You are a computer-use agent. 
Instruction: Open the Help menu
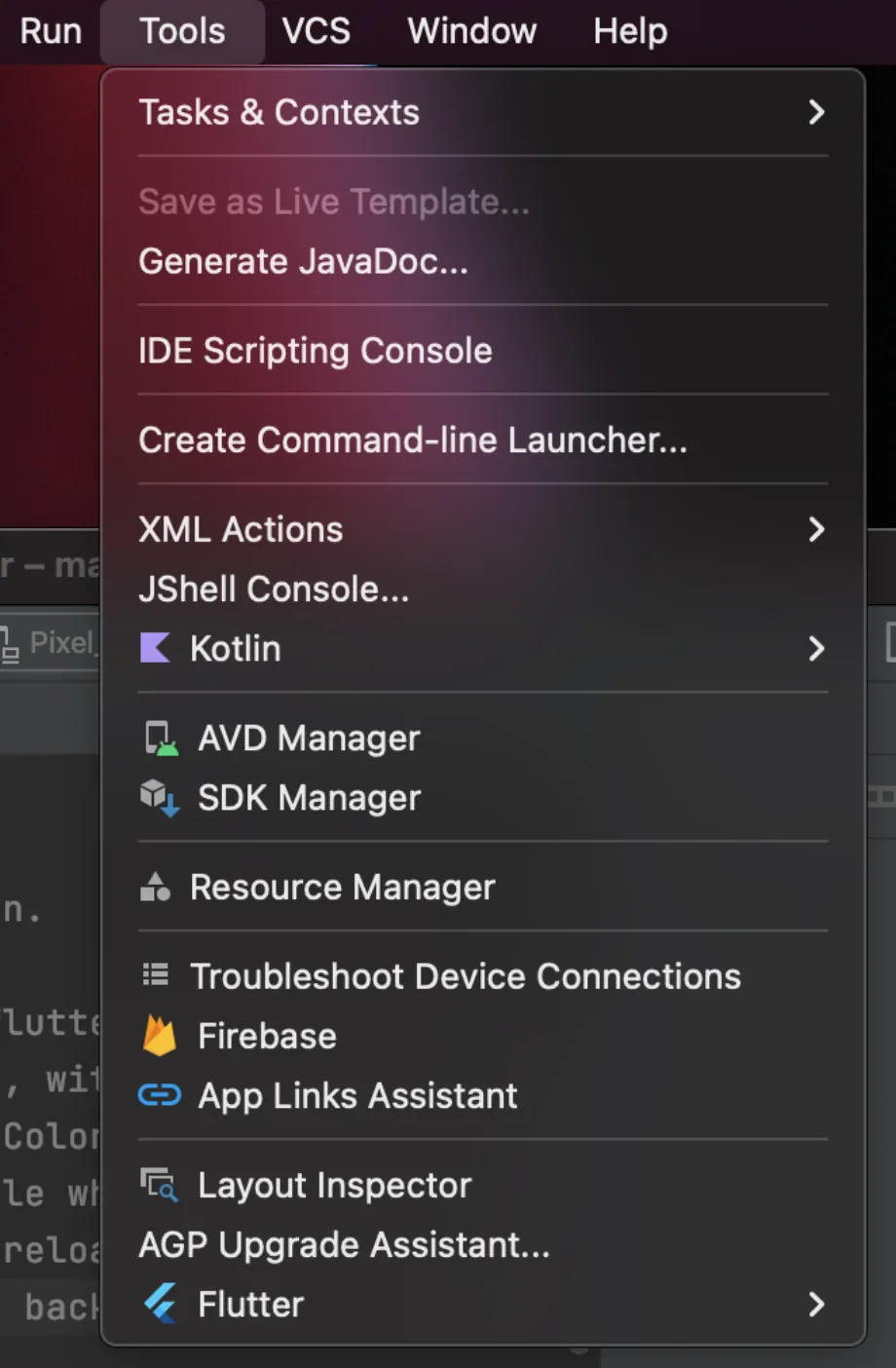click(630, 31)
